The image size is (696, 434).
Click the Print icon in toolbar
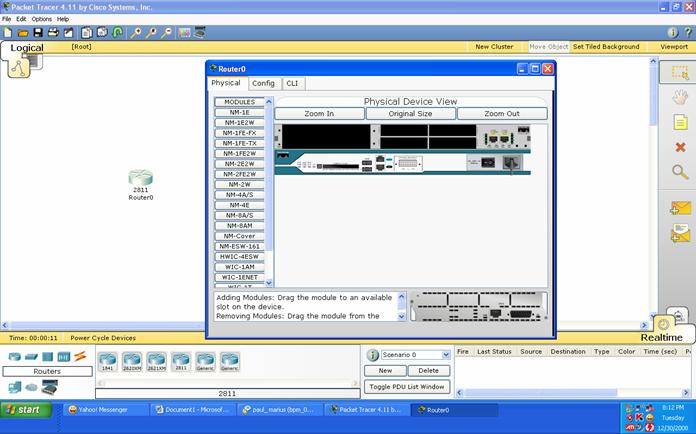click(53, 32)
